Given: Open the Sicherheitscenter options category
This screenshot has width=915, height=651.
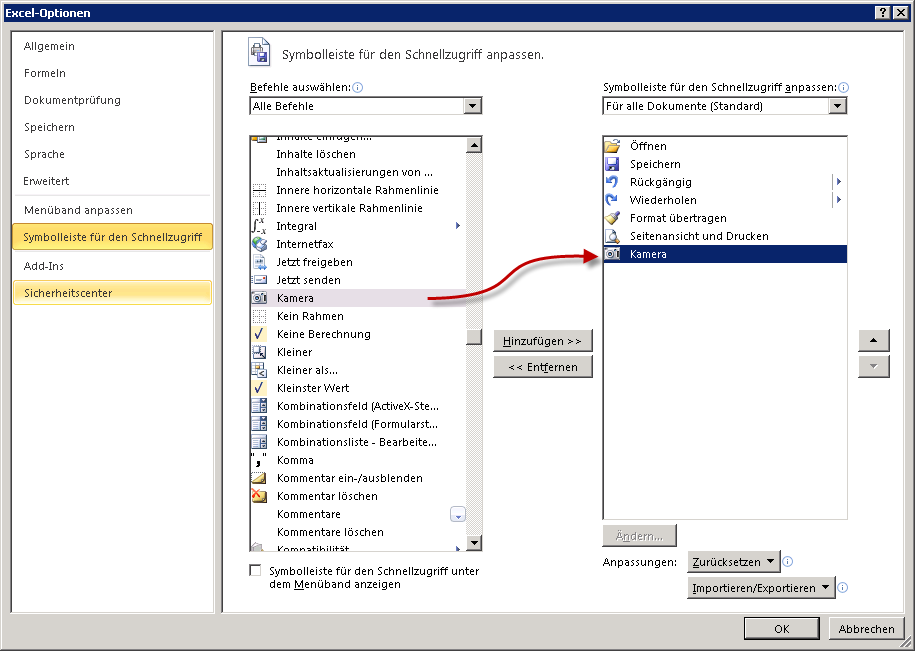Looking at the screenshot, I should pos(112,293).
